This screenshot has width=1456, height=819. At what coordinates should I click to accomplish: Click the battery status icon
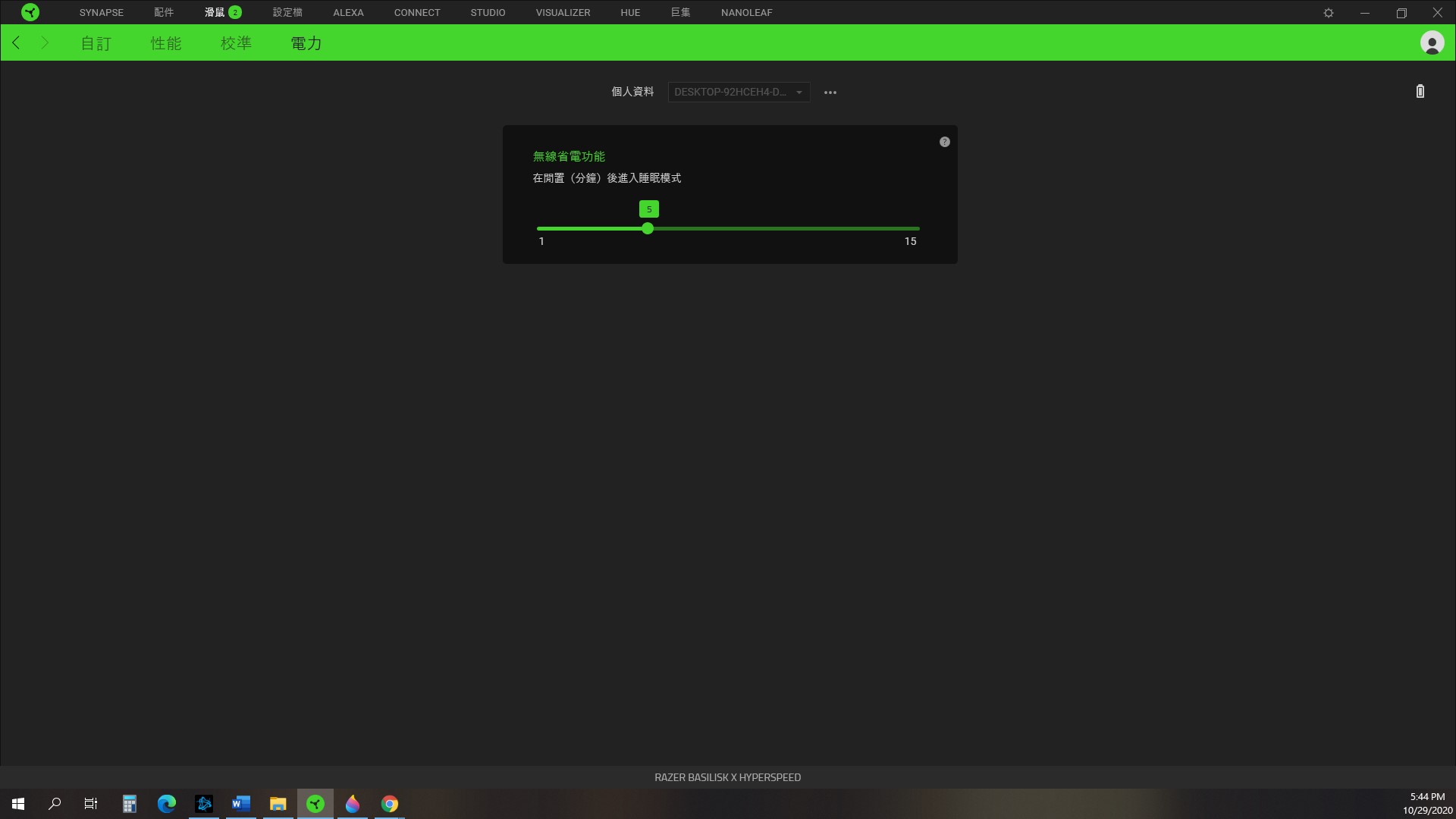1420,92
